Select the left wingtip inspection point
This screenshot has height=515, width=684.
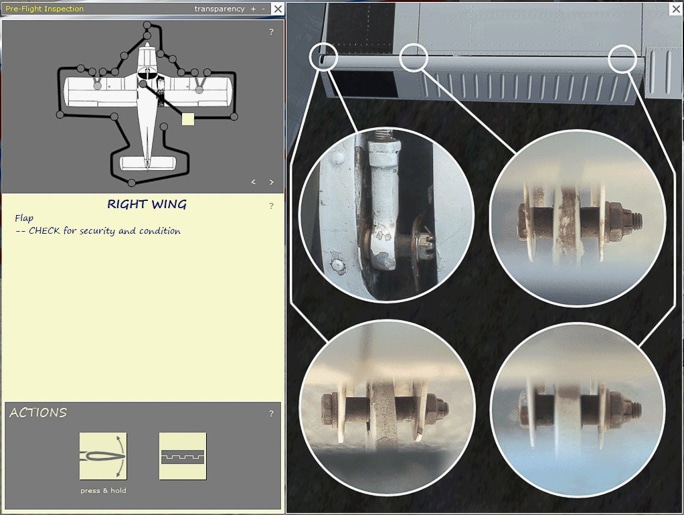click(60, 115)
